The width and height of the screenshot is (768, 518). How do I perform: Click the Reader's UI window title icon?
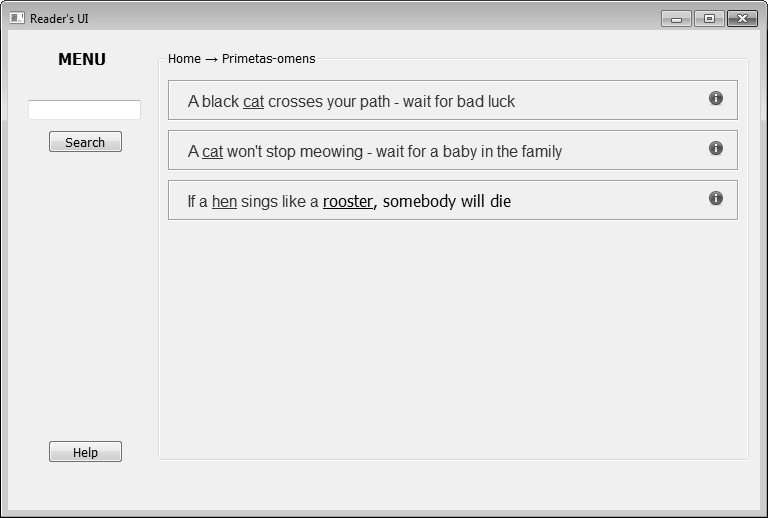(x=17, y=18)
